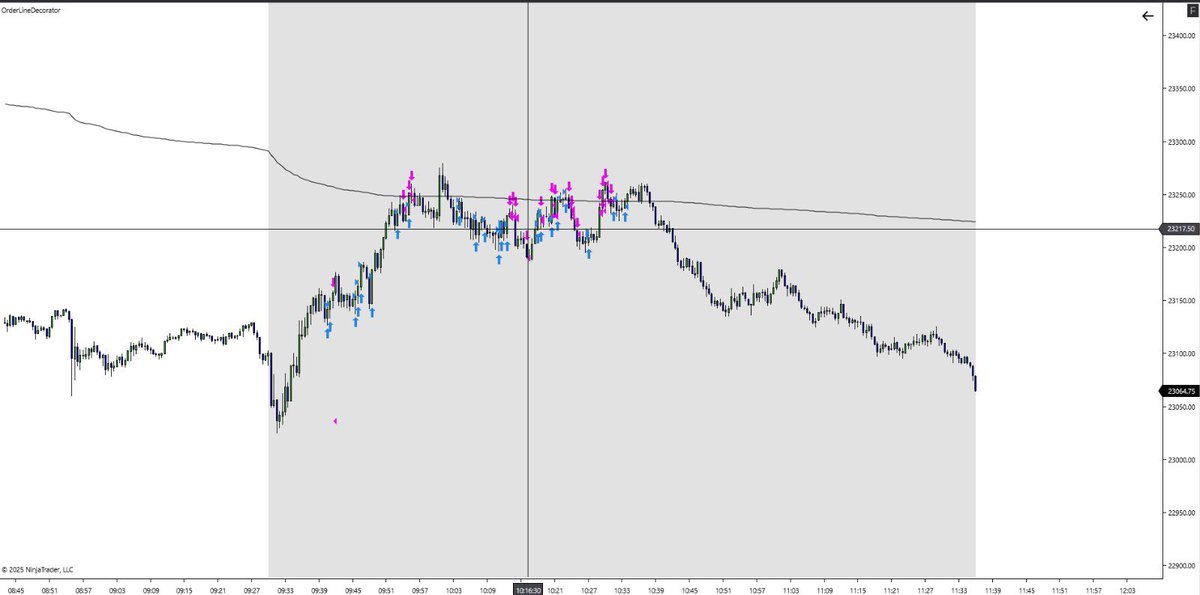Click the 12:03 time axis label
The width and height of the screenshot is (1200, 595).
(1125, 590)
